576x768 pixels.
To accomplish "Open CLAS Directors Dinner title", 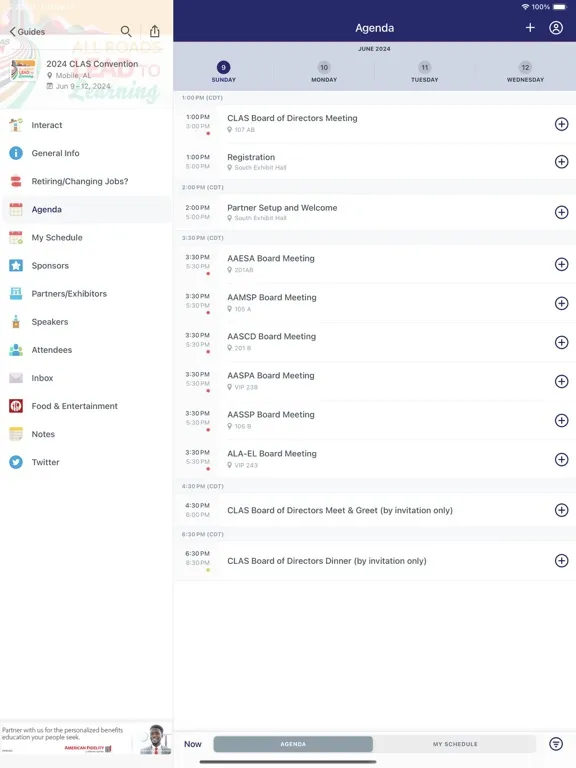I will coord(327,561).
